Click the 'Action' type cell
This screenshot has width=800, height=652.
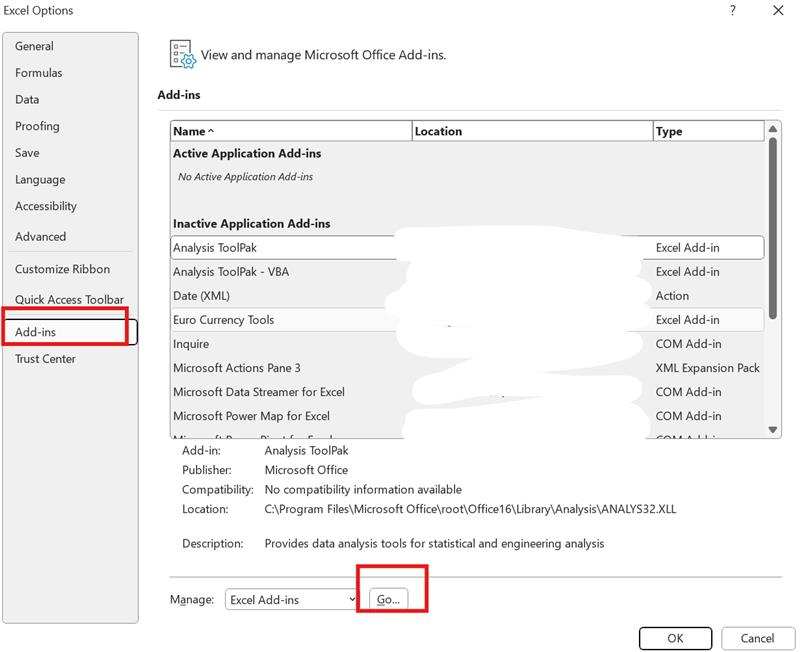click(672, 296)
